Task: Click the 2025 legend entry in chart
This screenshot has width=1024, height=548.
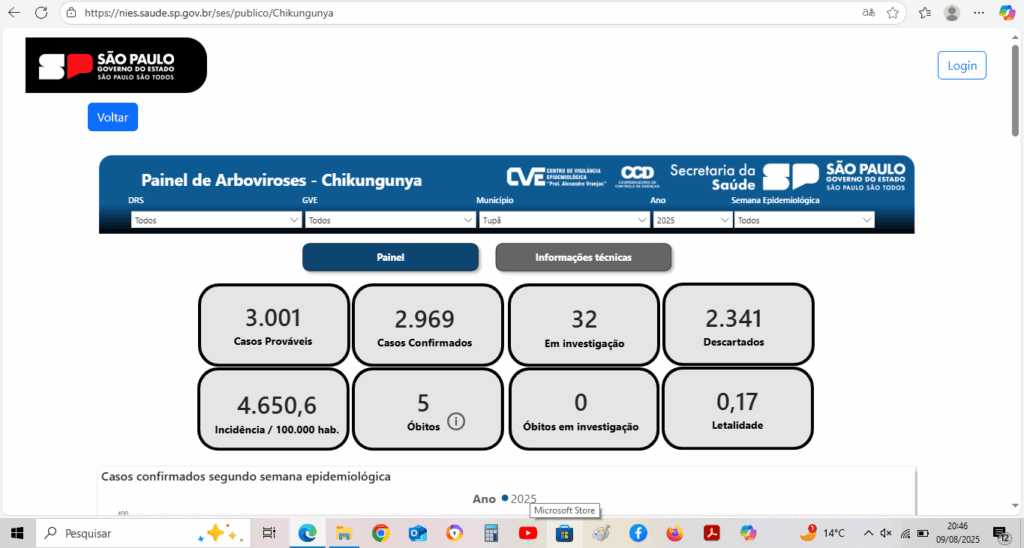Action: point(519,498)
